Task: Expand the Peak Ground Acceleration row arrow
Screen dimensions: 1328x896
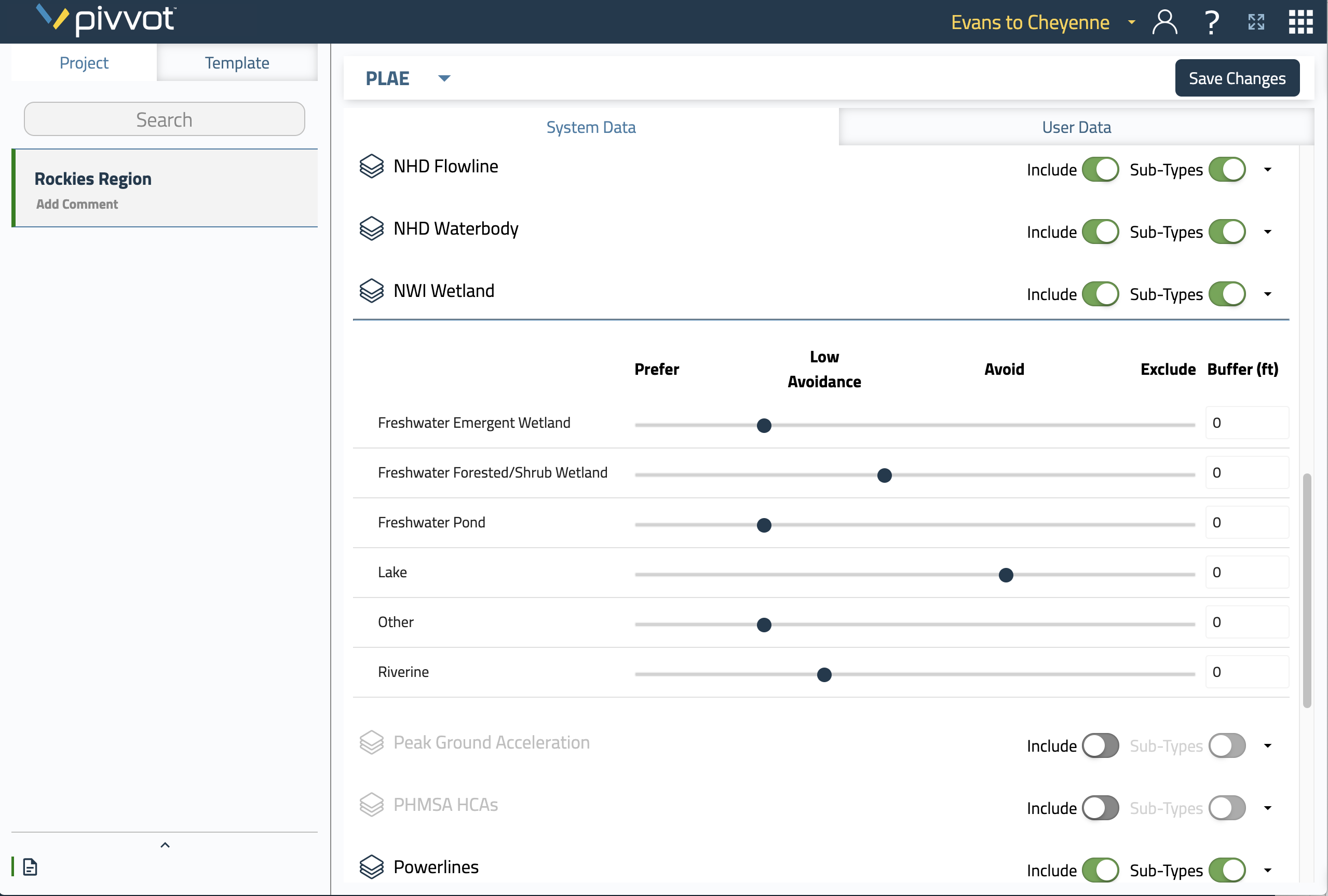Action: point(1267,745)
